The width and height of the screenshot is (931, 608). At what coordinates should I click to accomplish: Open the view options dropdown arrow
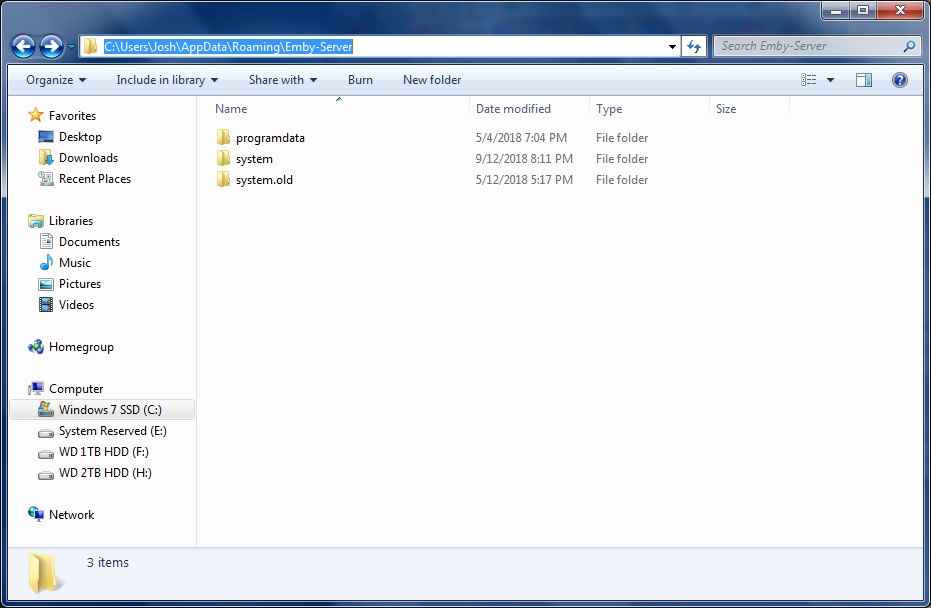pyautogui.click(x=831, y=80)
